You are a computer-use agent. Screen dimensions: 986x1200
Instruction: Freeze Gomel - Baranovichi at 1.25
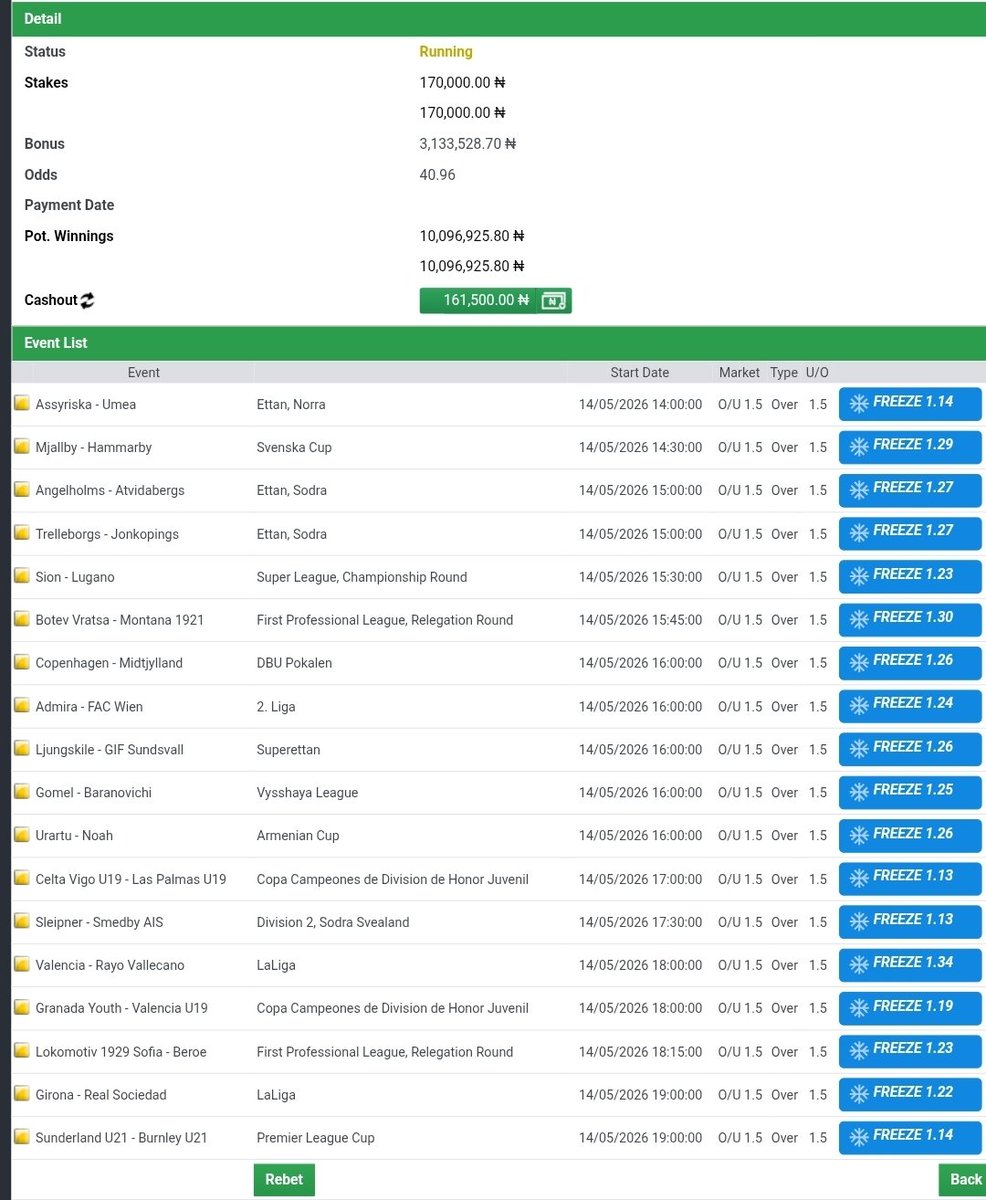pyautogui.click(x=910, y=792)
